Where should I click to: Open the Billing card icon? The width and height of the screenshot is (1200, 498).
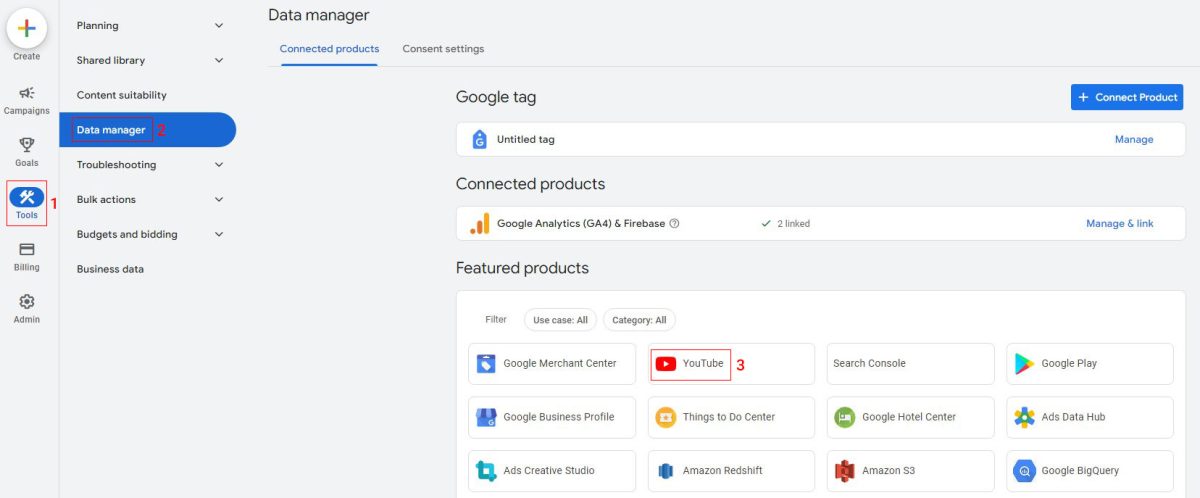pos(27,249)
